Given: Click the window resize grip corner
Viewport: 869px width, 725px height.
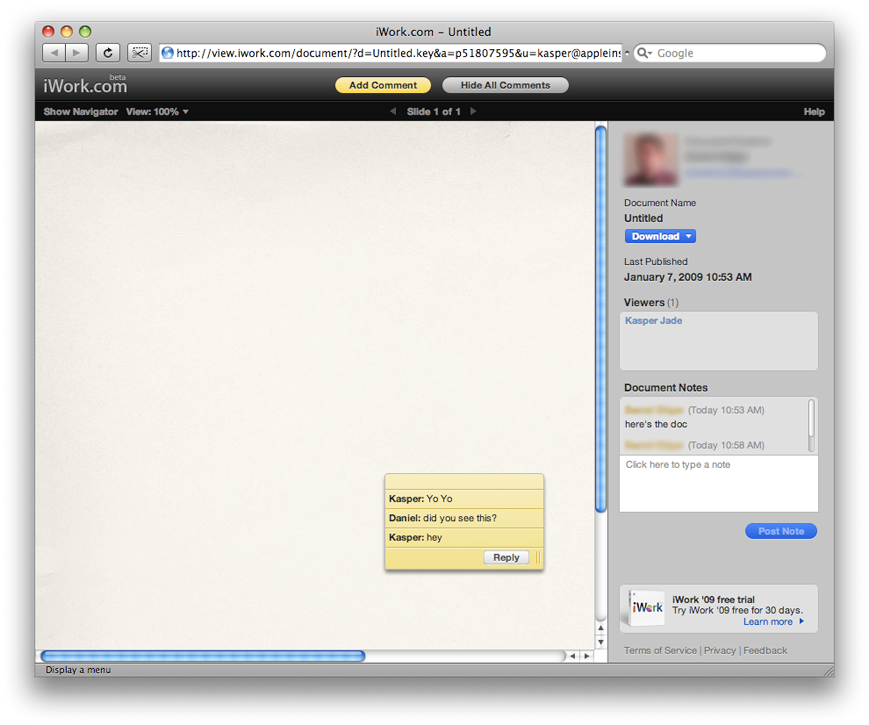Looking at the screenshot, I should pos(829,671).
